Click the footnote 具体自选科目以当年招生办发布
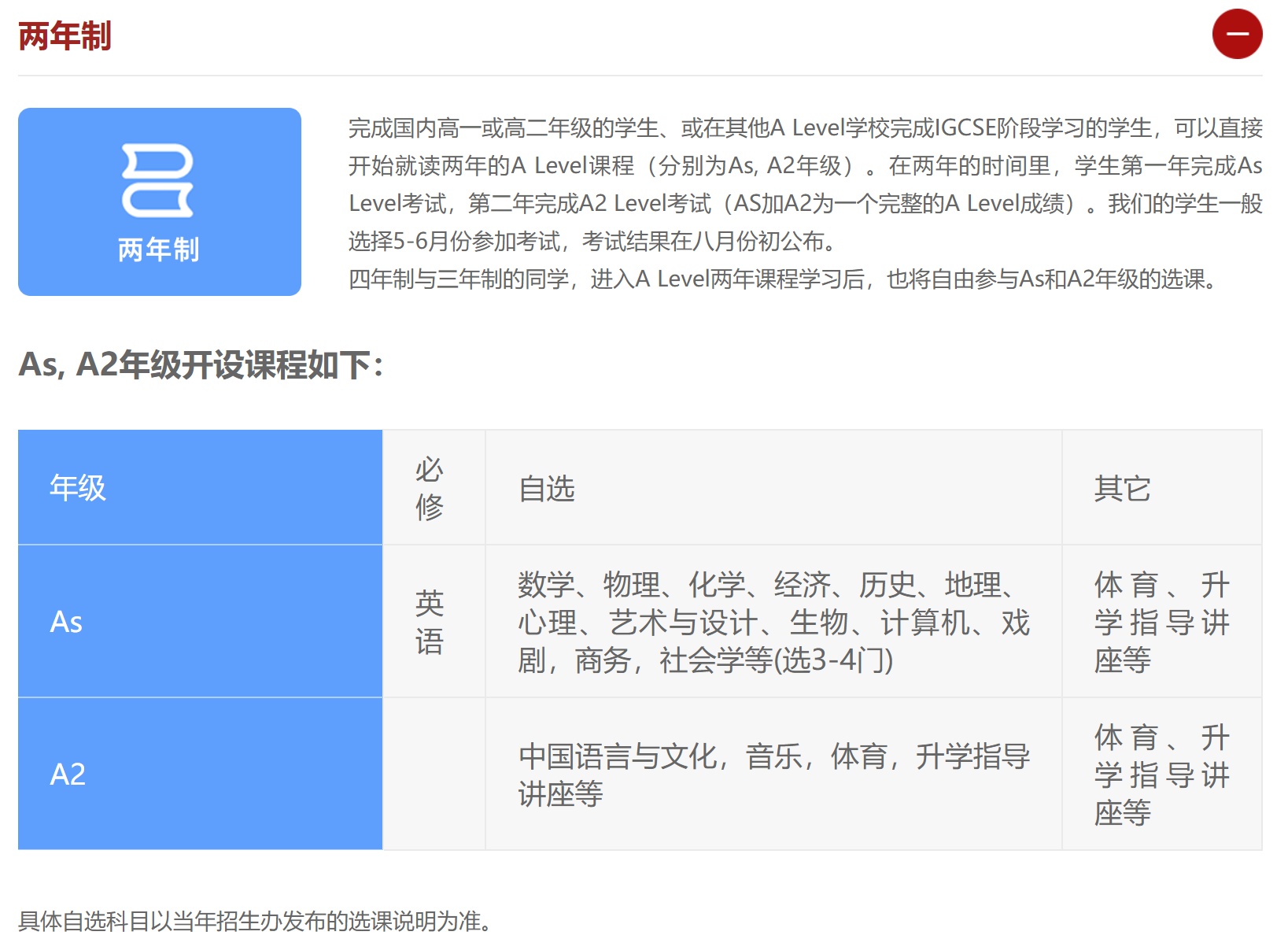Viewport: 1288px width, 950px height. click(256, 921)
